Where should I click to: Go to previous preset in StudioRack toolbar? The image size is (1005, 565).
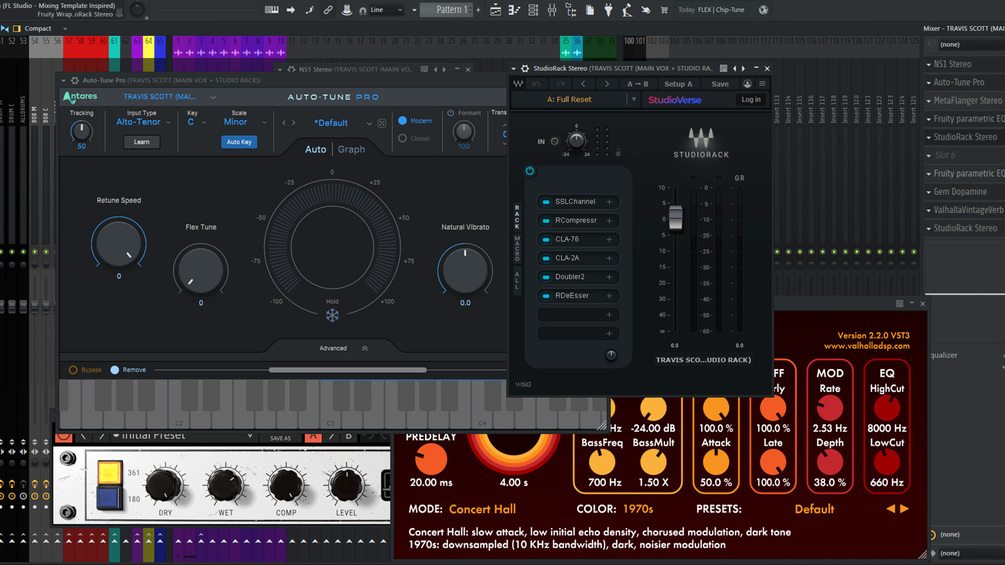tap(583, 84)
